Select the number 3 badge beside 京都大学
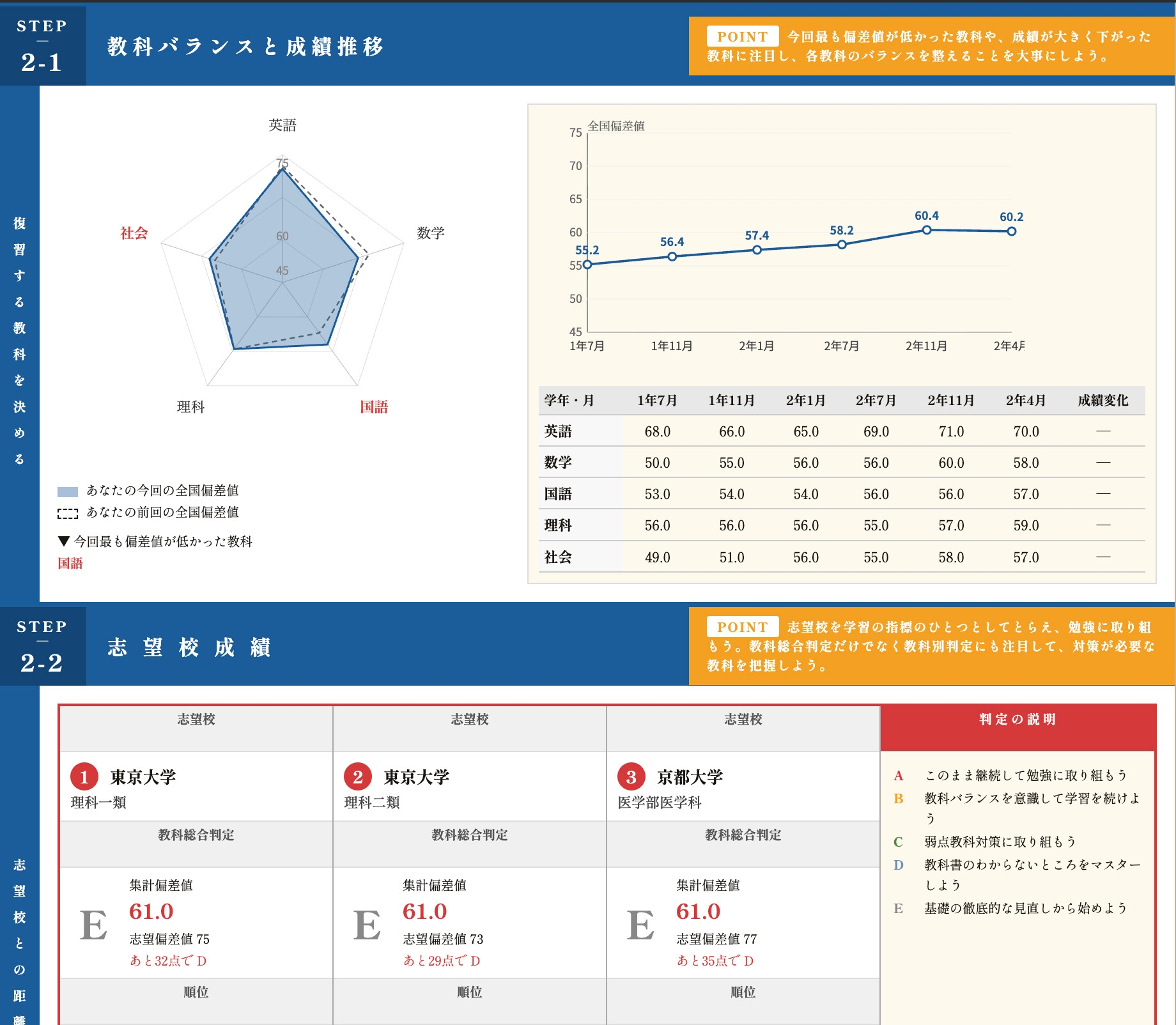1176x1025 pixels. click(631, 776)
